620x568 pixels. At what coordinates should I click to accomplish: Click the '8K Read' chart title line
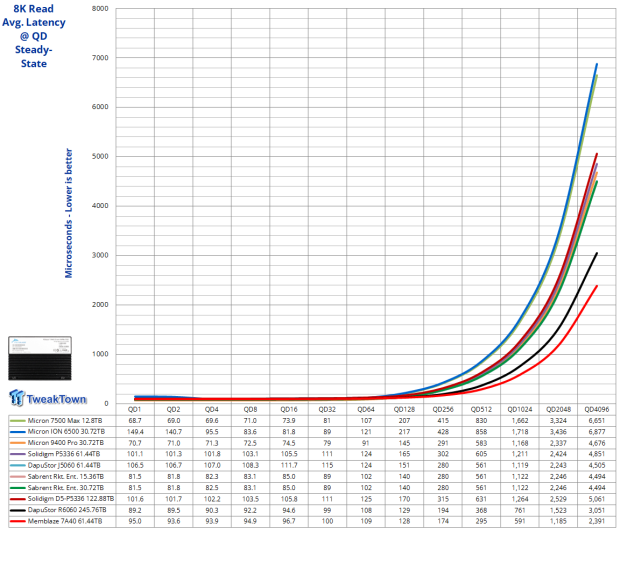[34, 9]
